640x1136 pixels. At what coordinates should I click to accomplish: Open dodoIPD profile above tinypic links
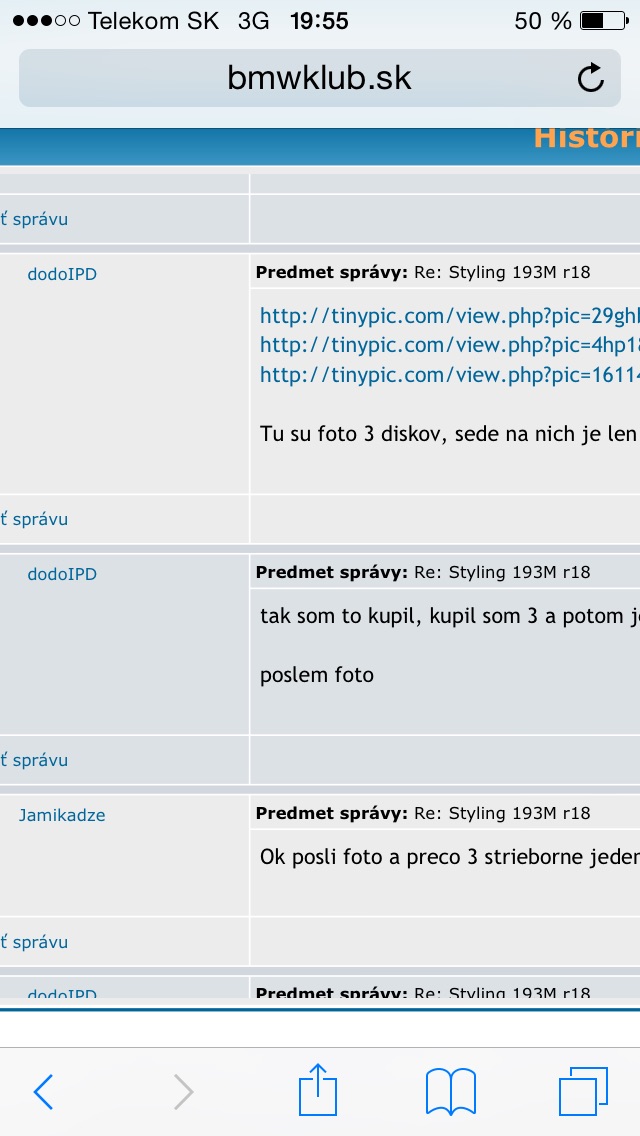[x=62, y=274]
